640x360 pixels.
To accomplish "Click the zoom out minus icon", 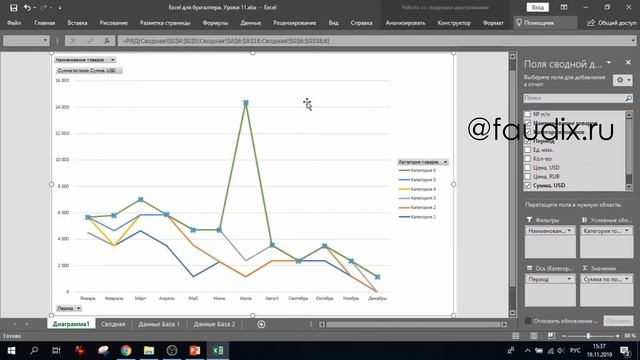I will click(x=564, y=336).
